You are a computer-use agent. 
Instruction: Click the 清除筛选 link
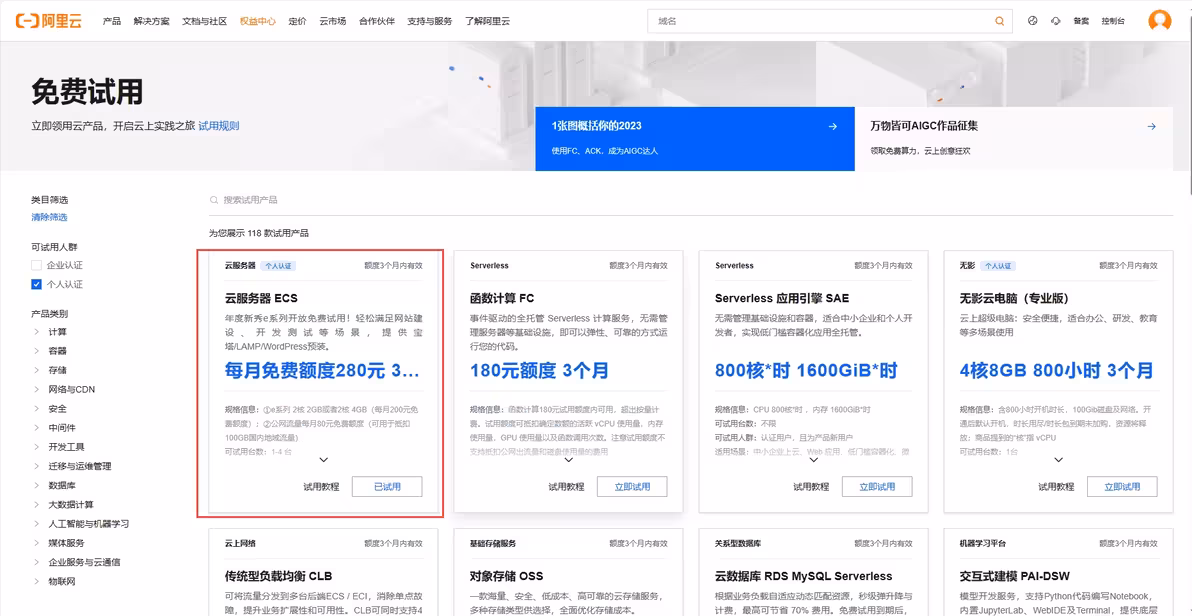[x=49, y=218]
